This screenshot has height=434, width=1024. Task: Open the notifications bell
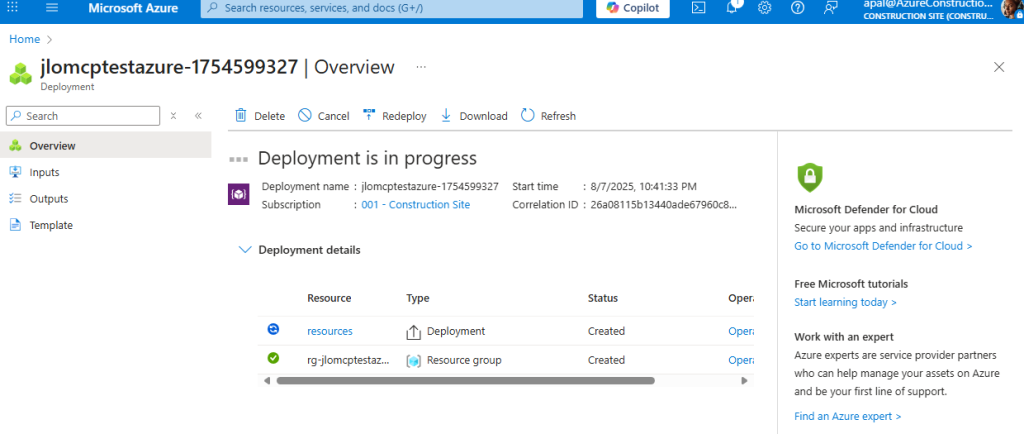pos(732,8)
